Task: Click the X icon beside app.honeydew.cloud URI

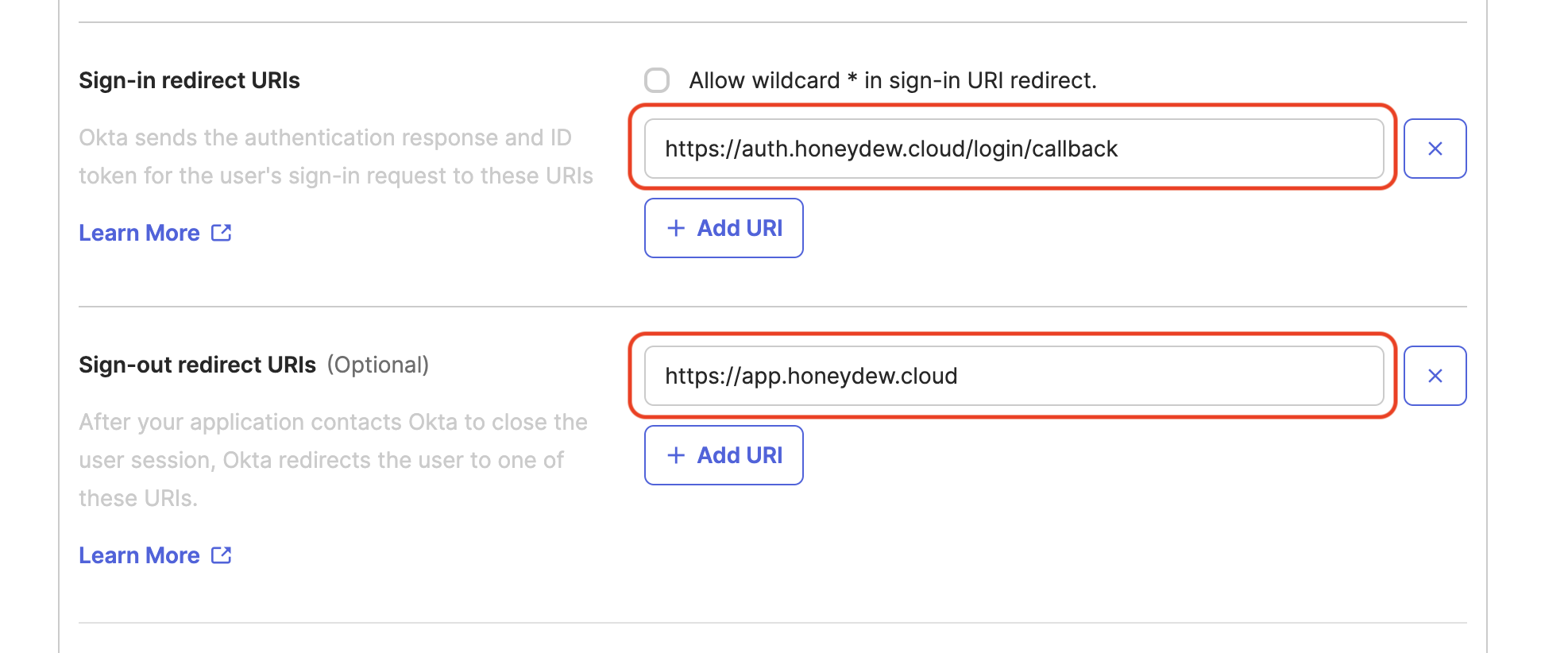Action: point(1435,375)
